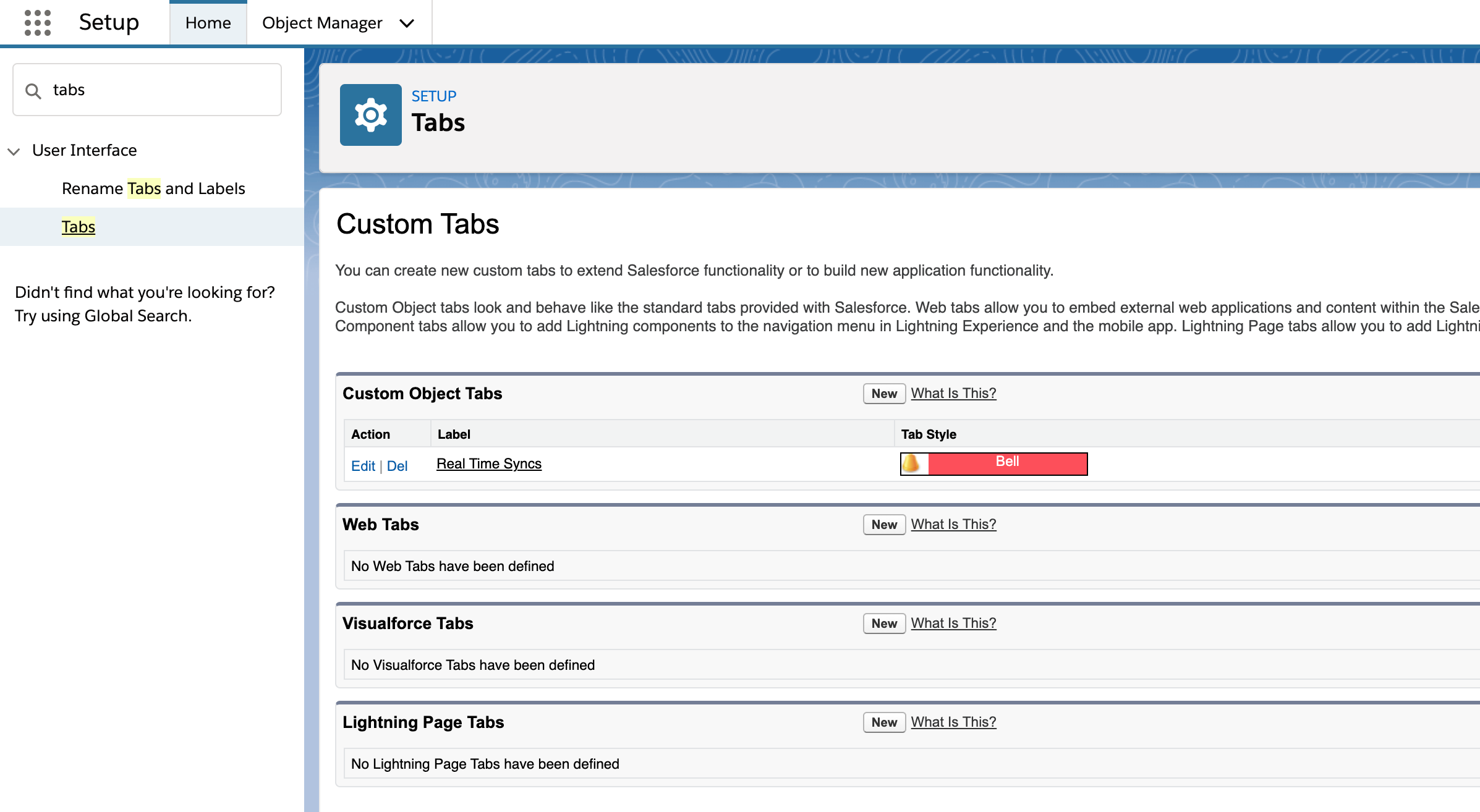Click the Bell tab style icon
This screenshot has height=812, width=1480.
pyautogui.click(x=911, y=463)
